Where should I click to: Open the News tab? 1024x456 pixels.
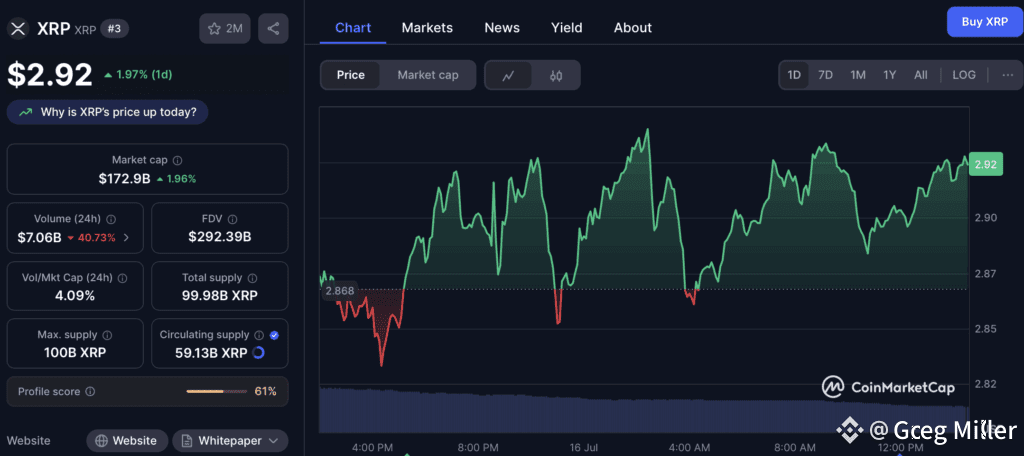click(502, 27)
